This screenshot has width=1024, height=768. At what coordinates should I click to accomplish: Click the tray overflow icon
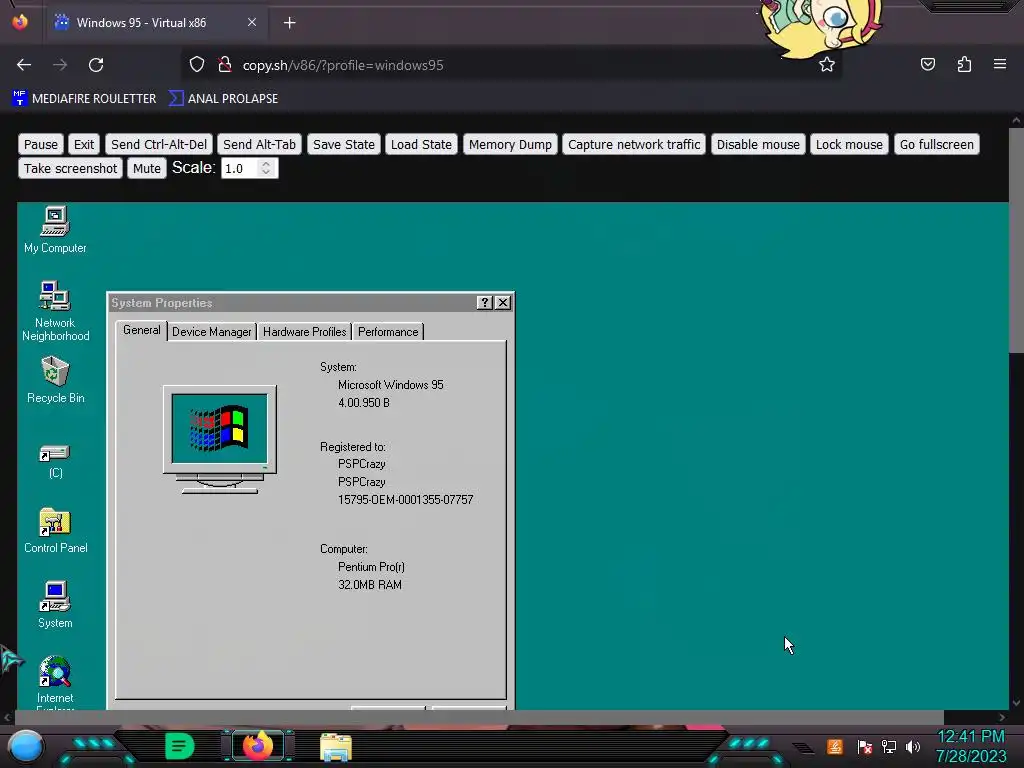[803, 747]
